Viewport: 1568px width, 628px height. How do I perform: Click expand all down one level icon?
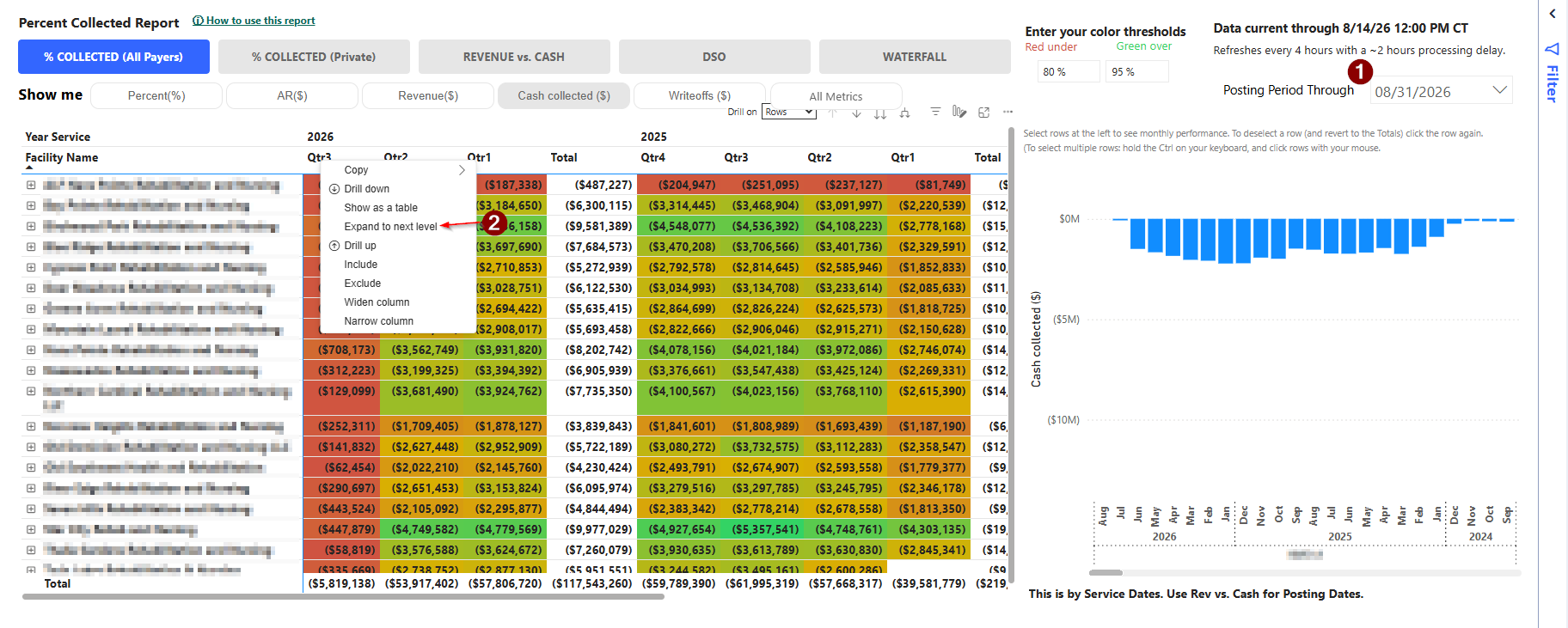click(x=904, y=113)
